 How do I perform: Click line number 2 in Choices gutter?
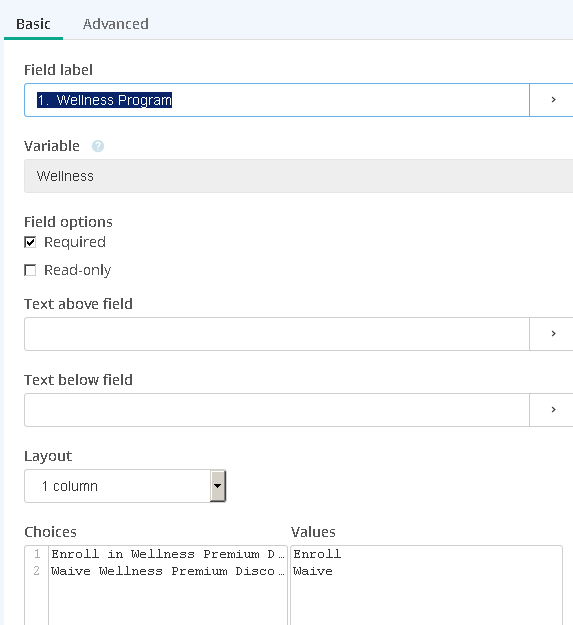pyautogui.click(x=37, y=571)
